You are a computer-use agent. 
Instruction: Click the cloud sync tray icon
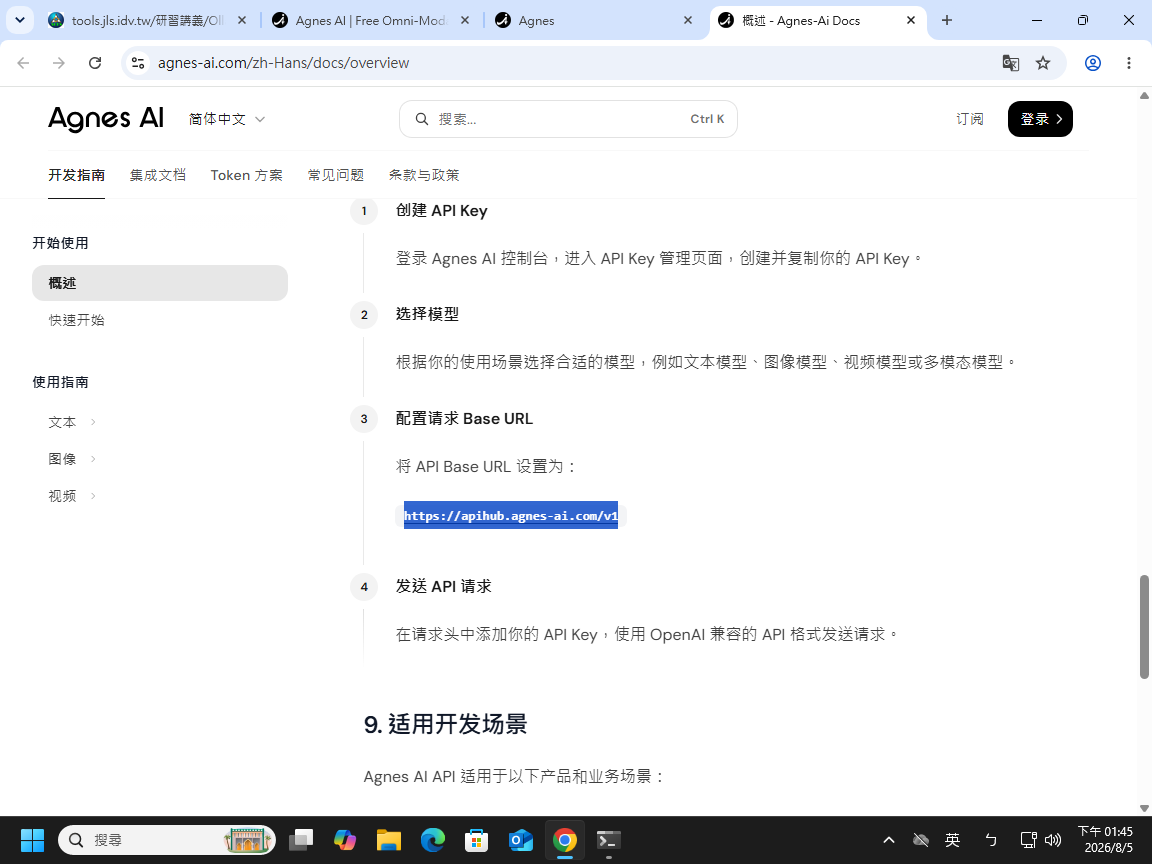click(921, 840)
